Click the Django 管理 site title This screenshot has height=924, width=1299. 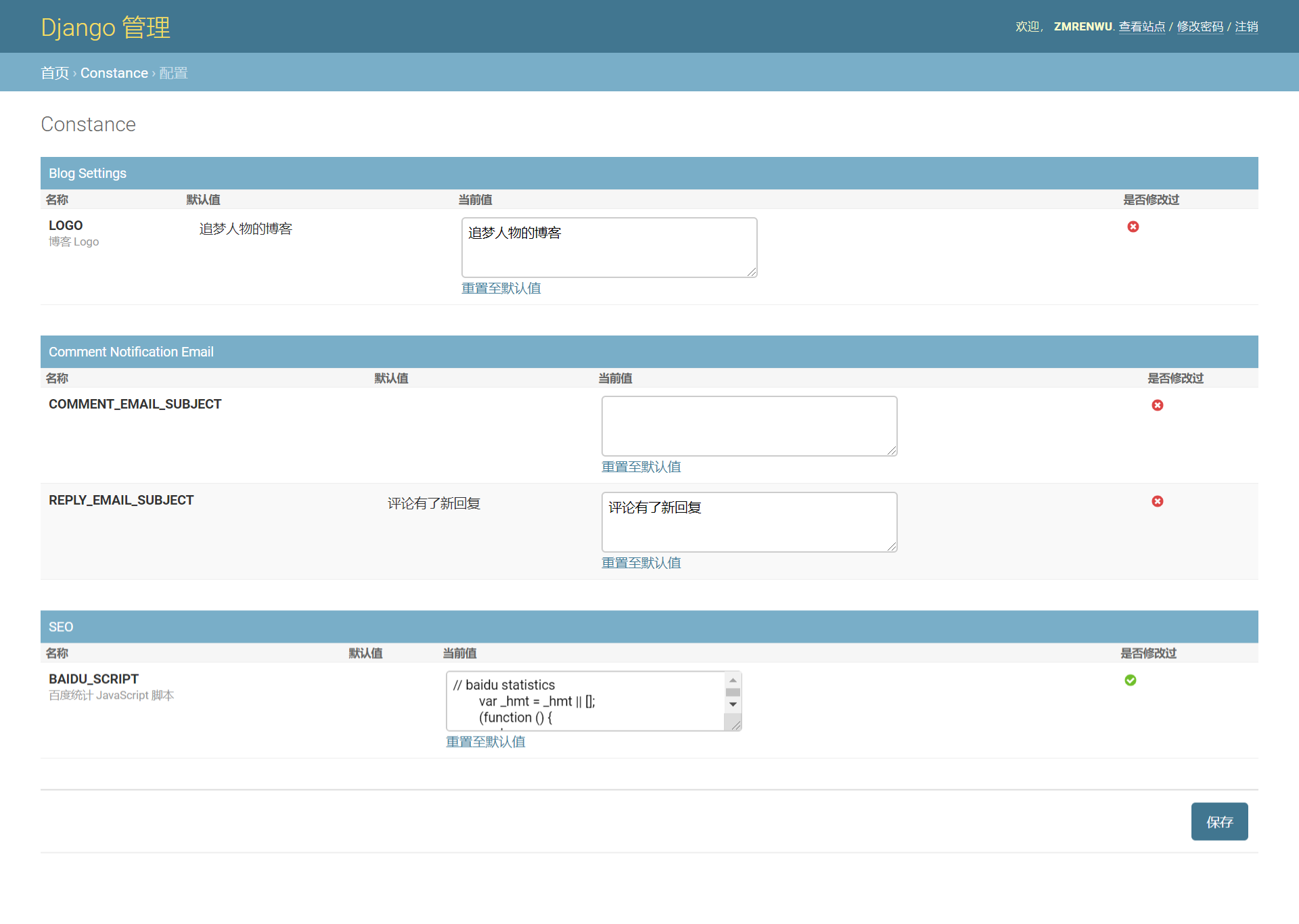106,27
